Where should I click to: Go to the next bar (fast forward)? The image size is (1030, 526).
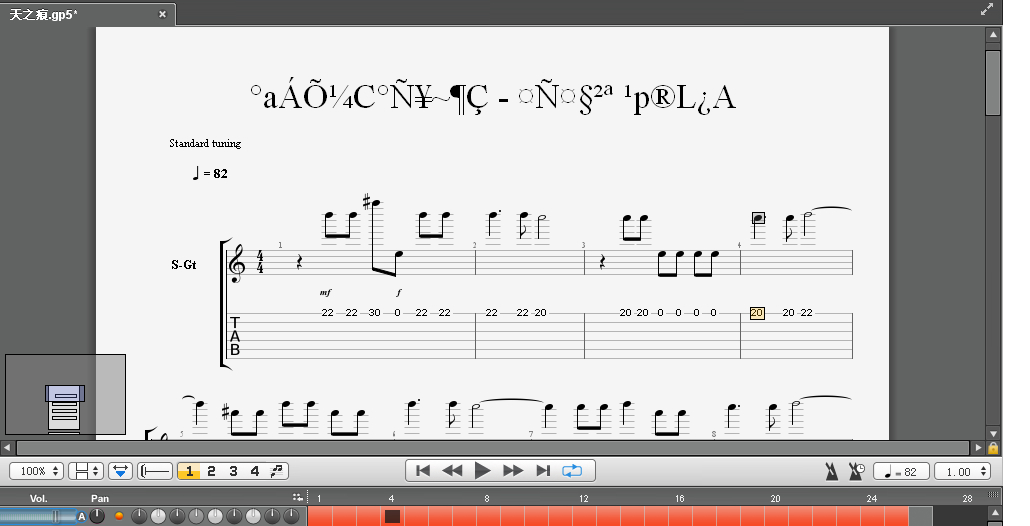click(513, 471)
